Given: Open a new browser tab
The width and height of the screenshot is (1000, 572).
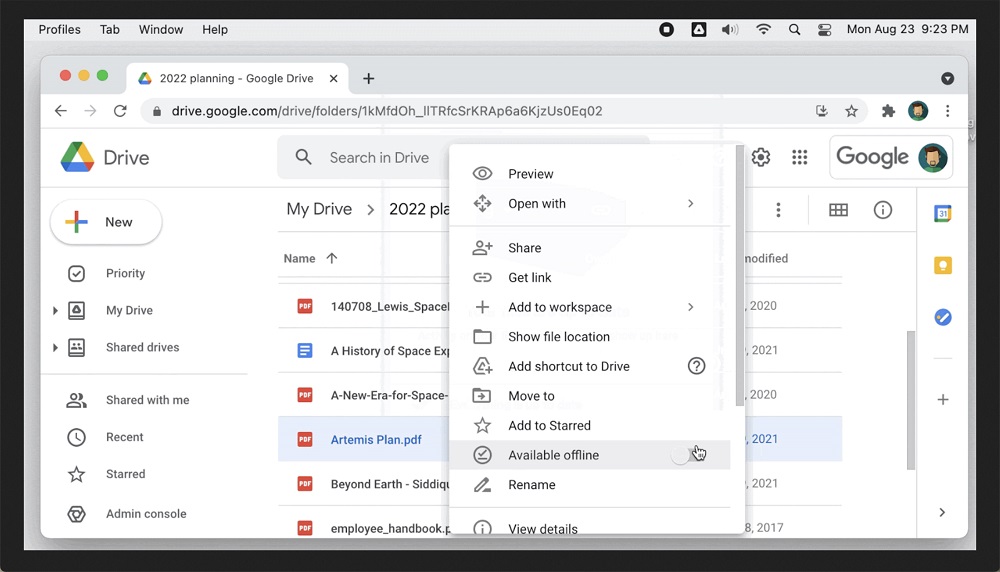Looking at the screenshot, I should coord(368,78).
